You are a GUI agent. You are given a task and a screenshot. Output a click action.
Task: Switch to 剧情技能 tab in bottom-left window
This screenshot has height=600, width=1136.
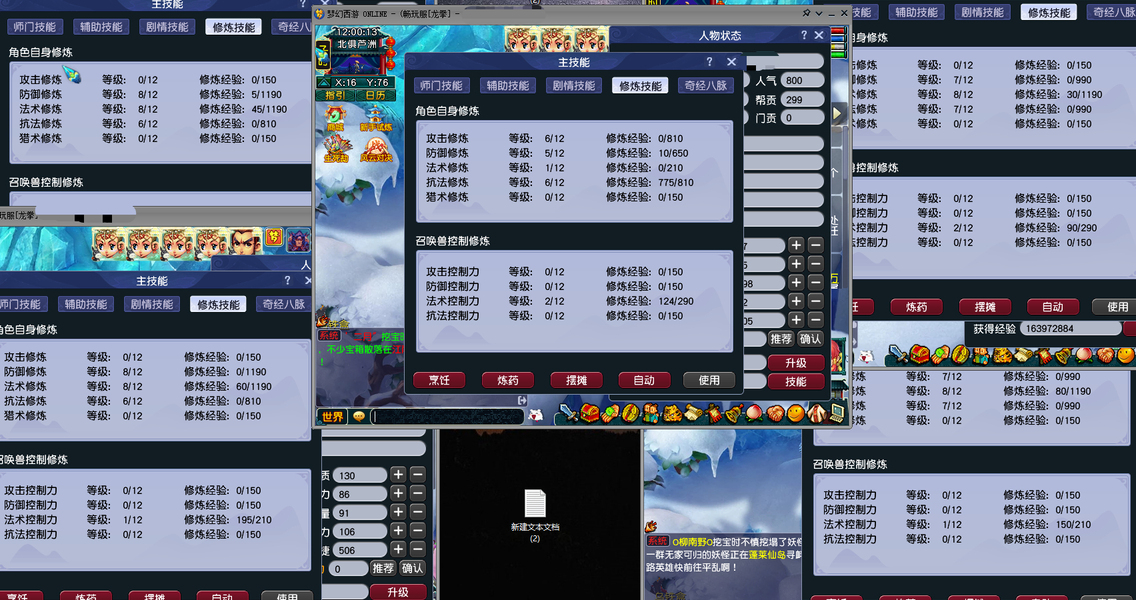152,304
